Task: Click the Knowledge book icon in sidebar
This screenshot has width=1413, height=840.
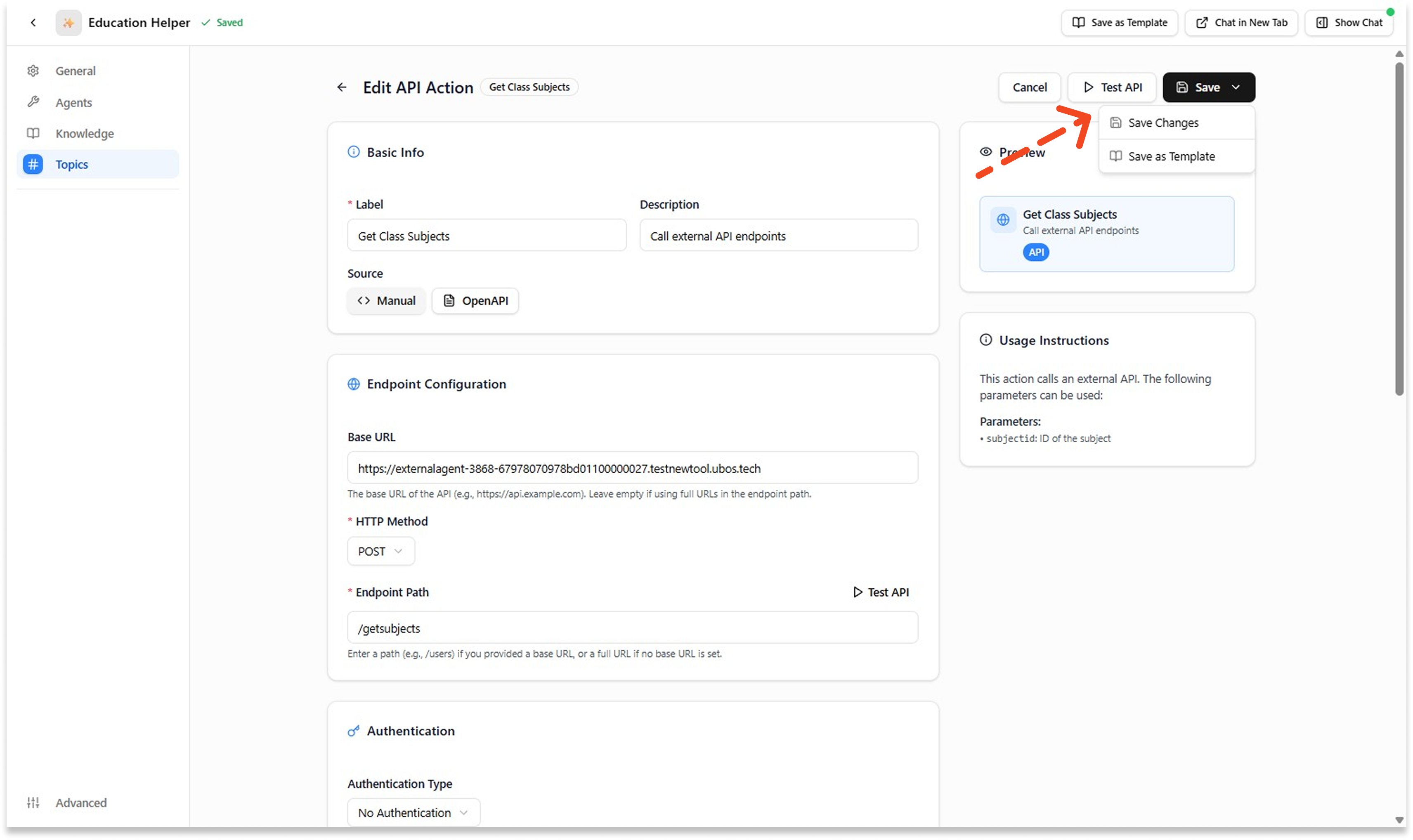Action: [33, 133]
